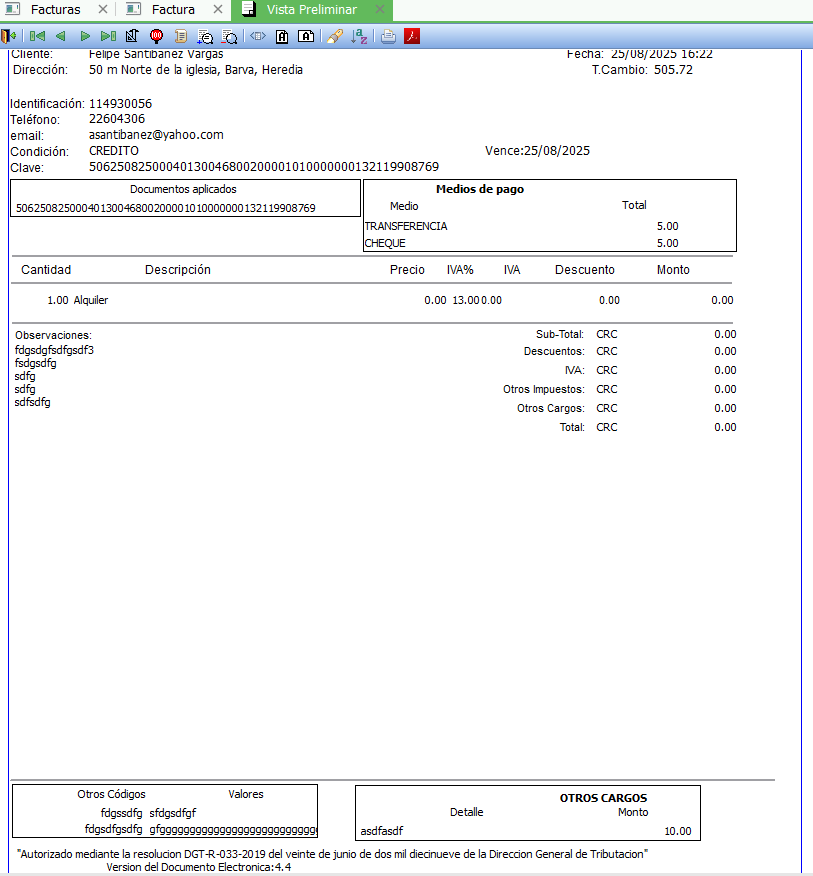Click the scroll document icon
The width and height of the screenshot is (813, 876).
click(x=180, y=36)
